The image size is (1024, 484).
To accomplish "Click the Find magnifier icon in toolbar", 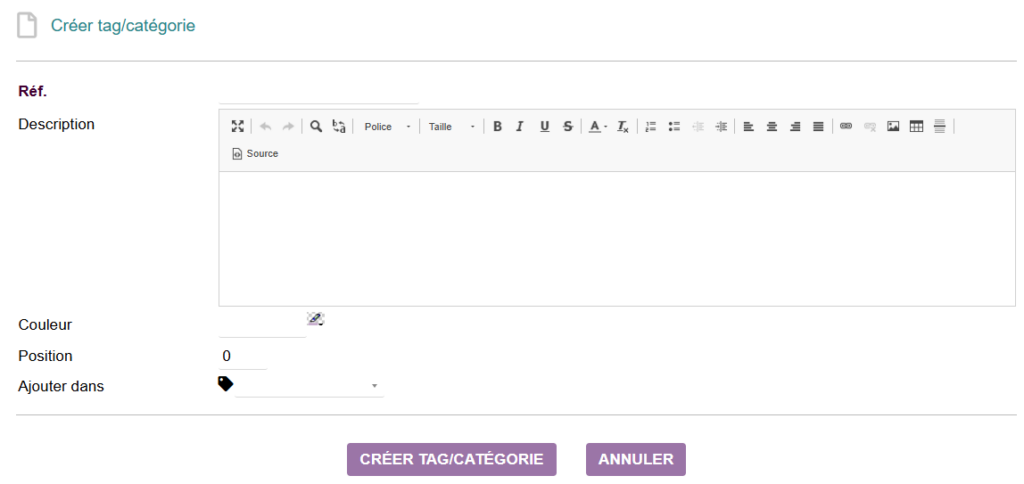I will (x=316, y=127).
